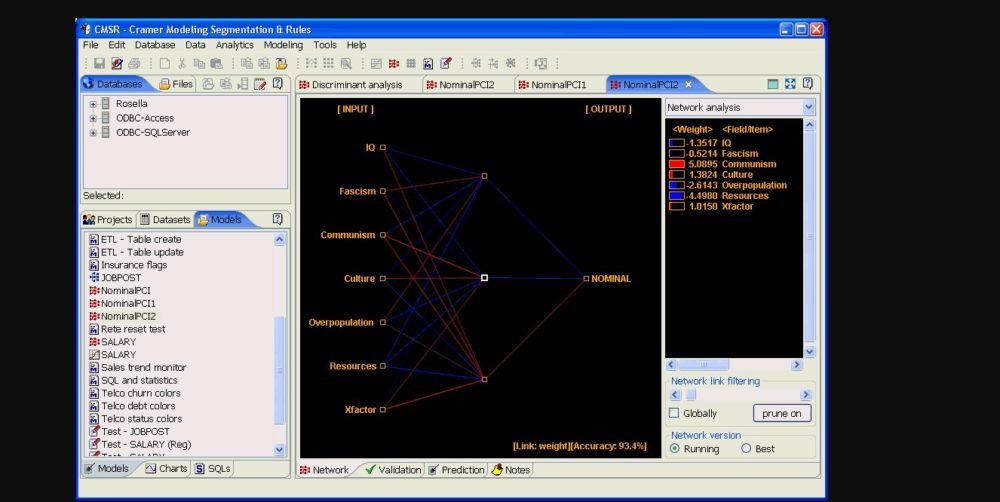Click the maximize view icon right of NominalPCI2 tab
The width and height of the screenshot is (1000, 502).
[x=790, y=84]
